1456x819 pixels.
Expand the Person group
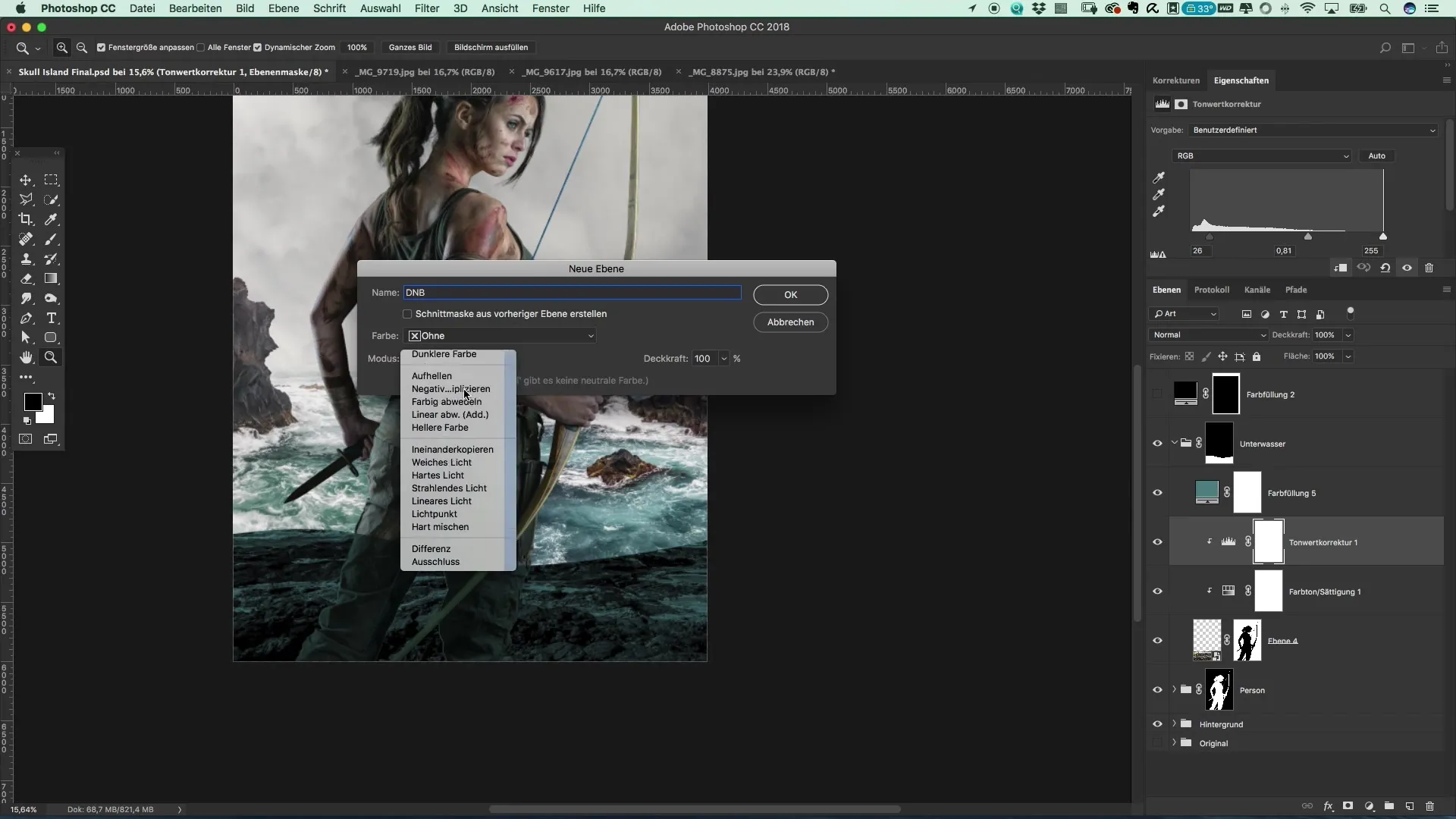(x=1175, y=689)
